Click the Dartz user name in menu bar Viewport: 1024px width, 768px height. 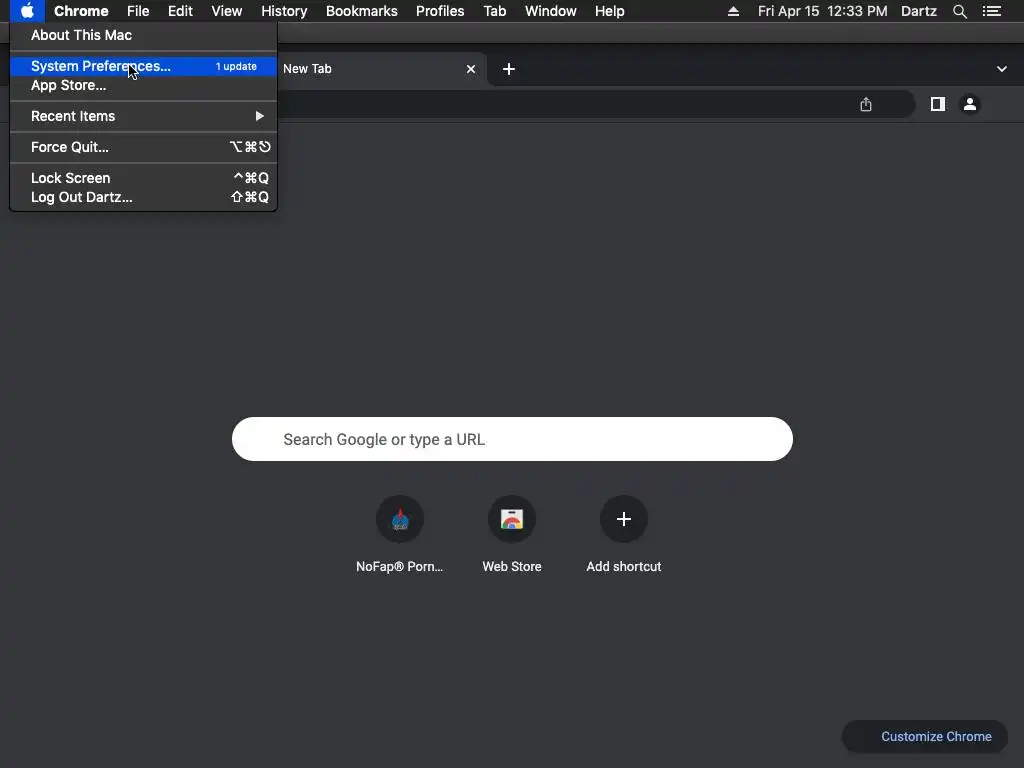[919, 11]
